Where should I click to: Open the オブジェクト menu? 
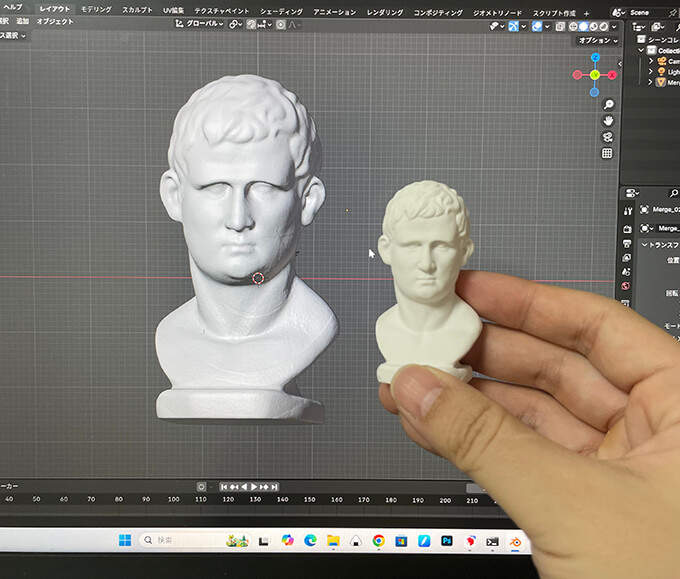point(55,21)
